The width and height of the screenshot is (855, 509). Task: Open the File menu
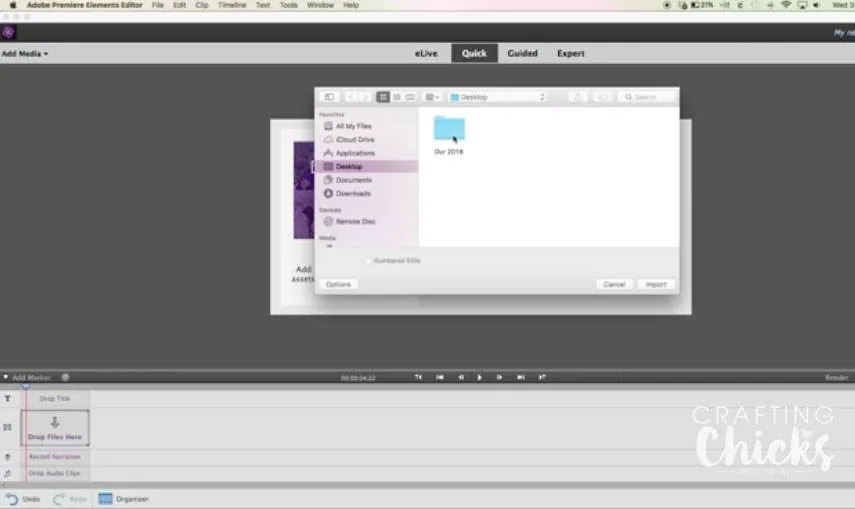(158, 5)
